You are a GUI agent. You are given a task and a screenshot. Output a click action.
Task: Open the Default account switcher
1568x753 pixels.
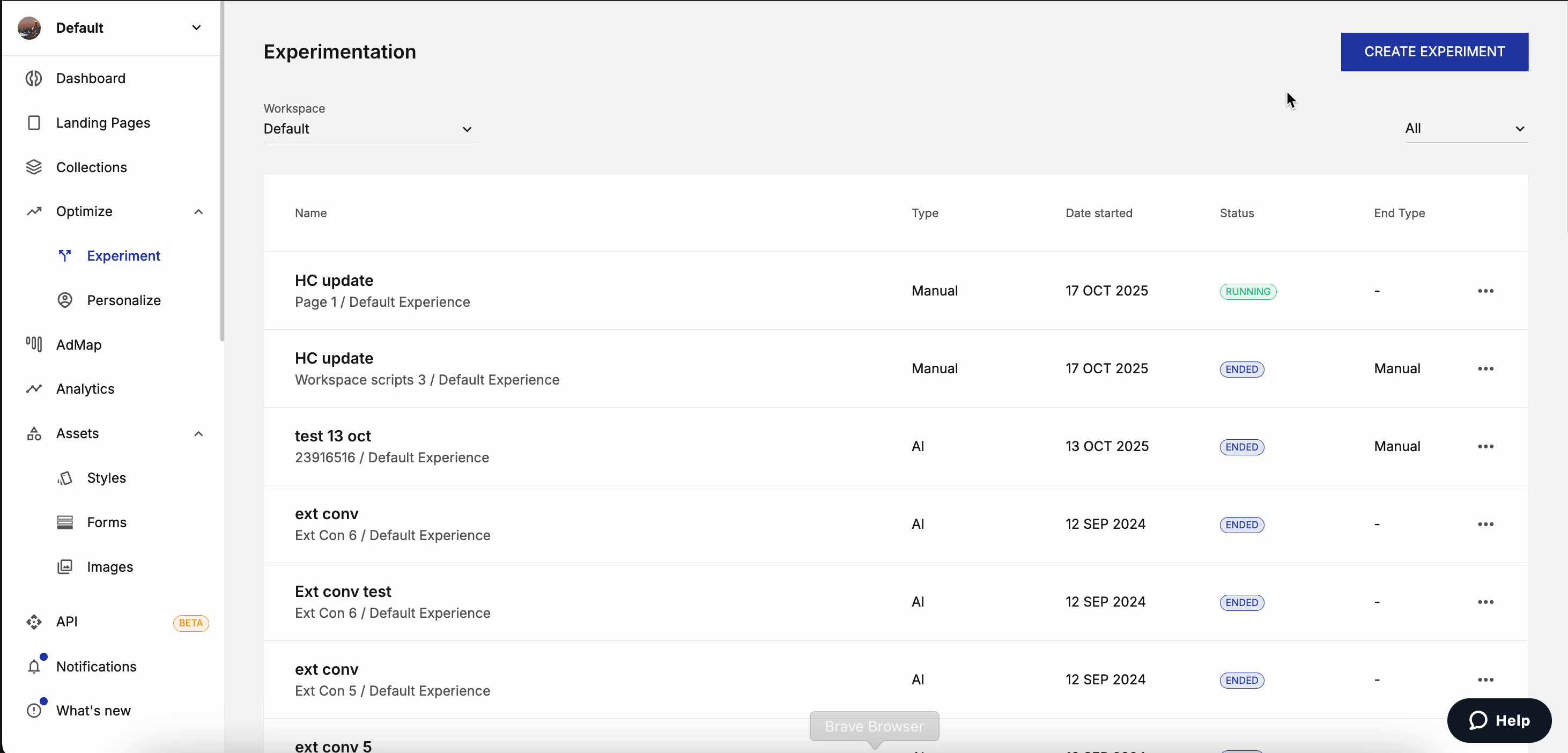click(111, 28)
